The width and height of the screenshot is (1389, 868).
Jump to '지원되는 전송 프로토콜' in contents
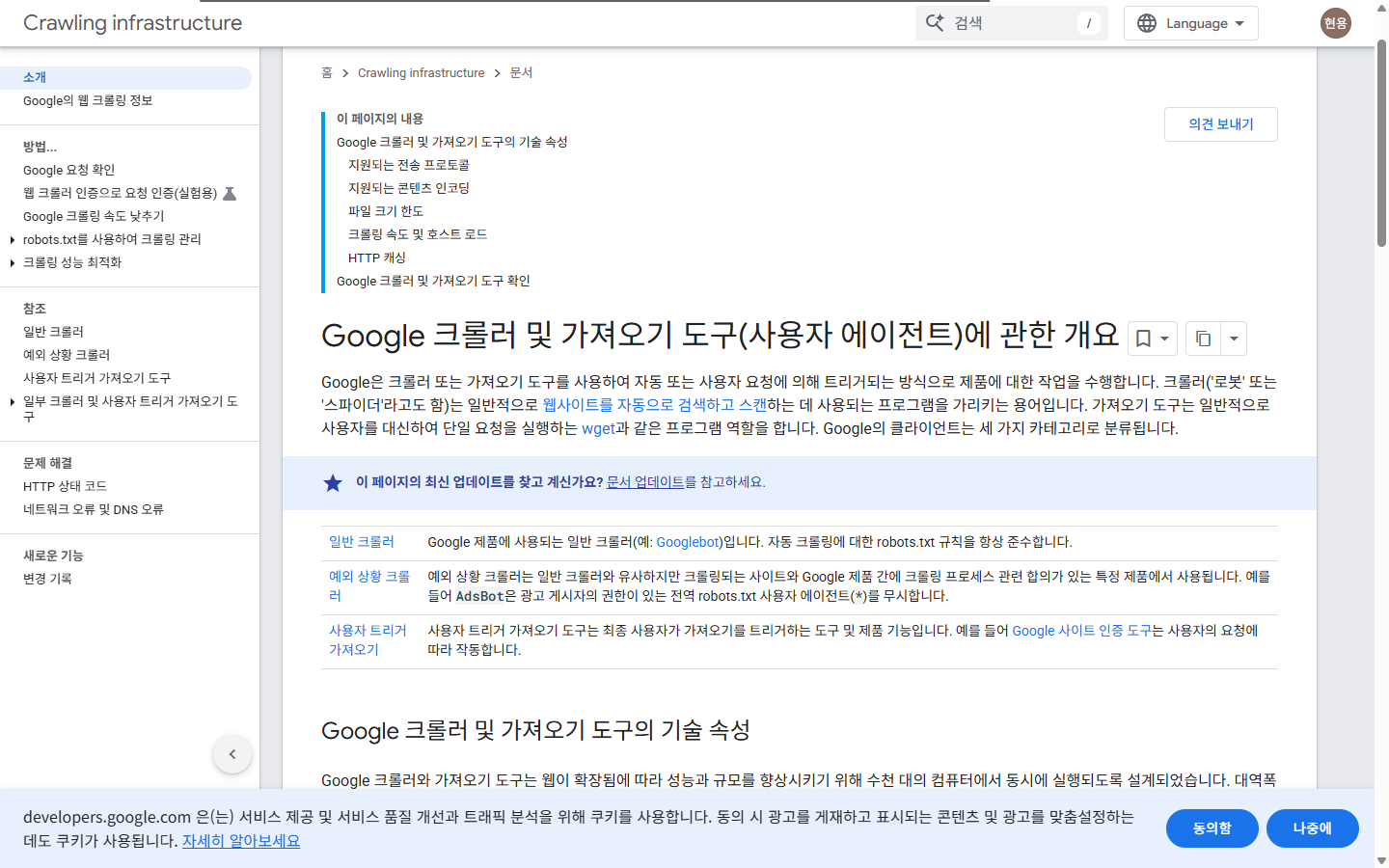click(409, 165)
